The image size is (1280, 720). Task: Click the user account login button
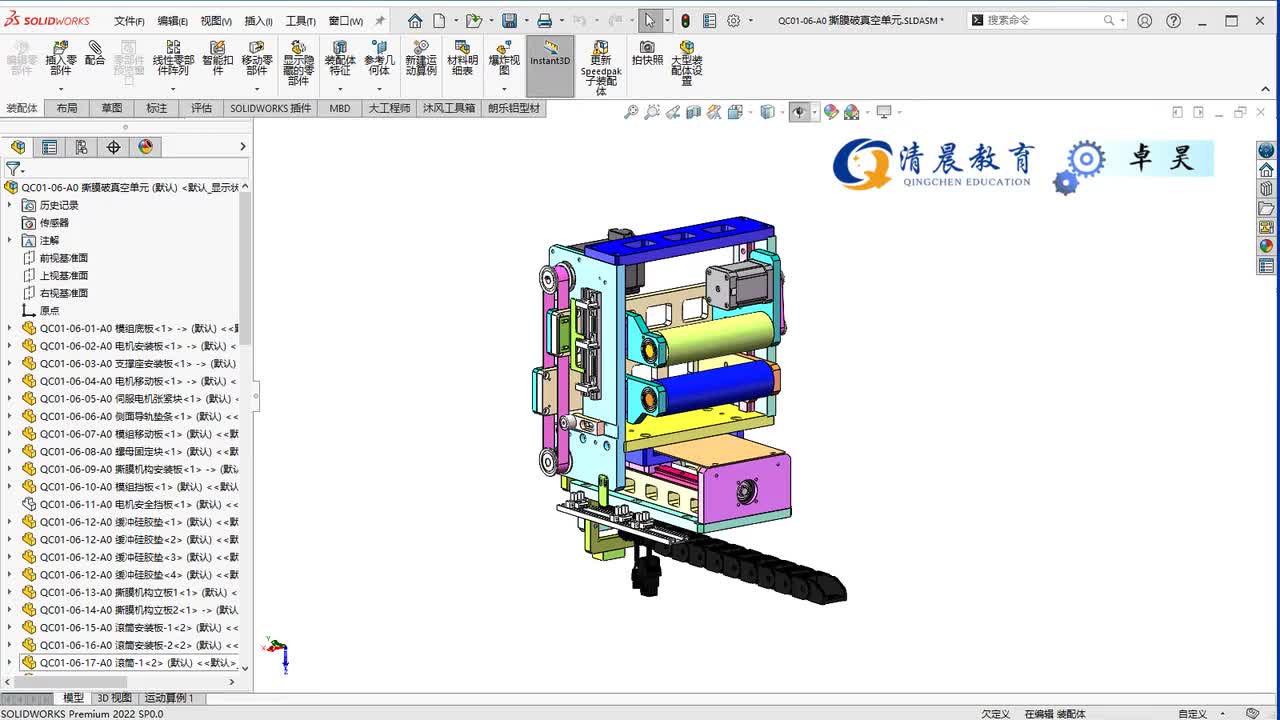pyautogui.click(x=1145, y=20)
